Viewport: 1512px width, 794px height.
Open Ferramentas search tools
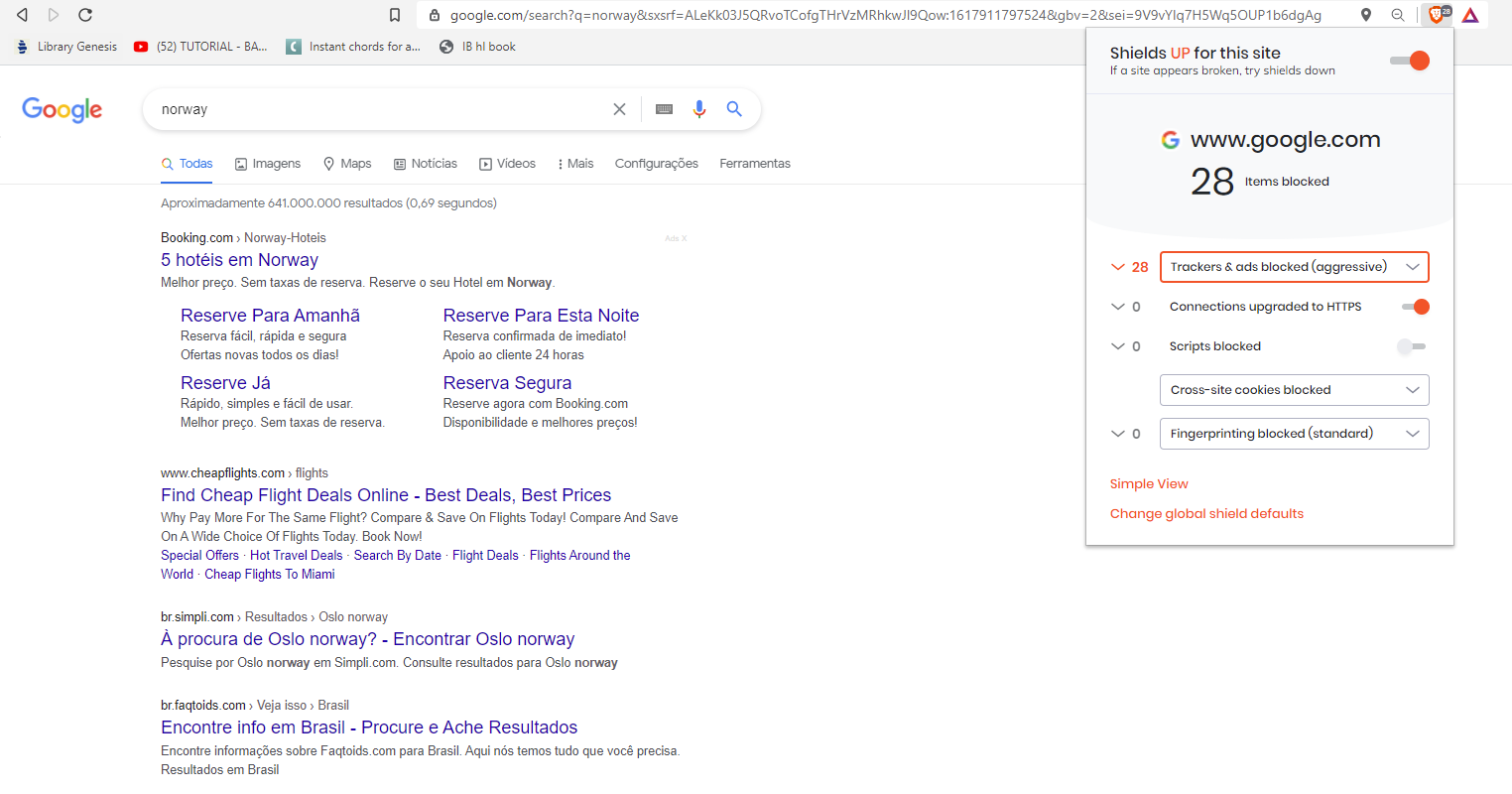tap(755, 164)
